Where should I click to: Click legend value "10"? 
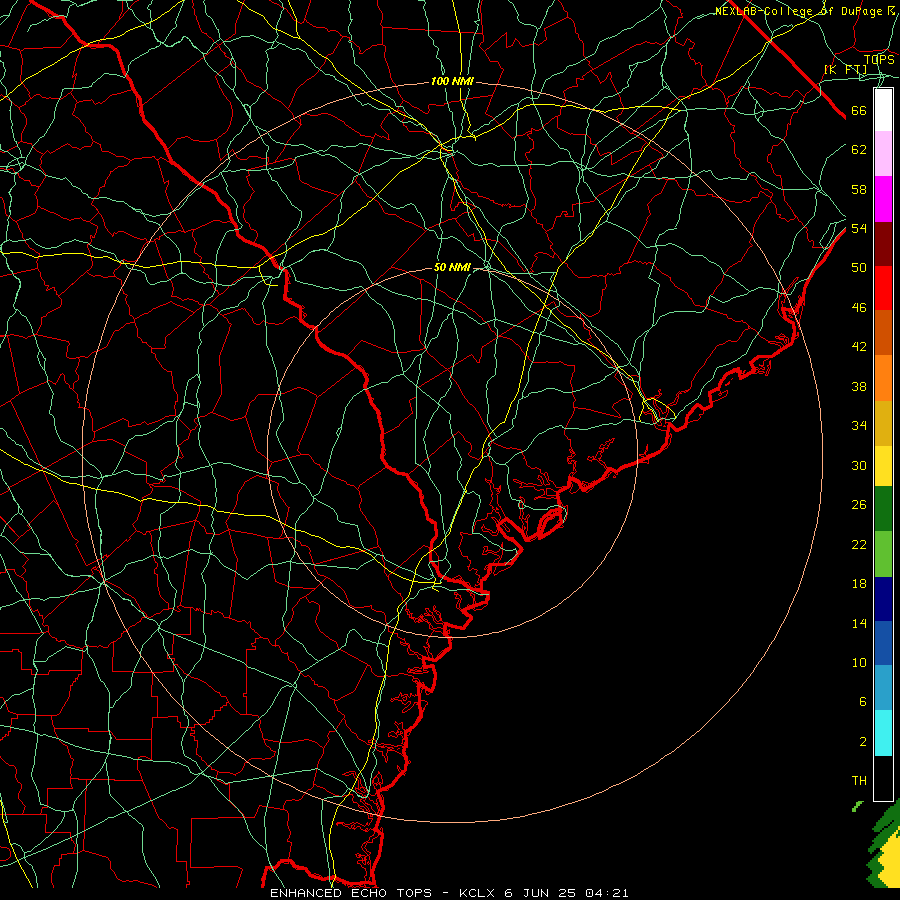pyautogui.click(x=859, y=663)
